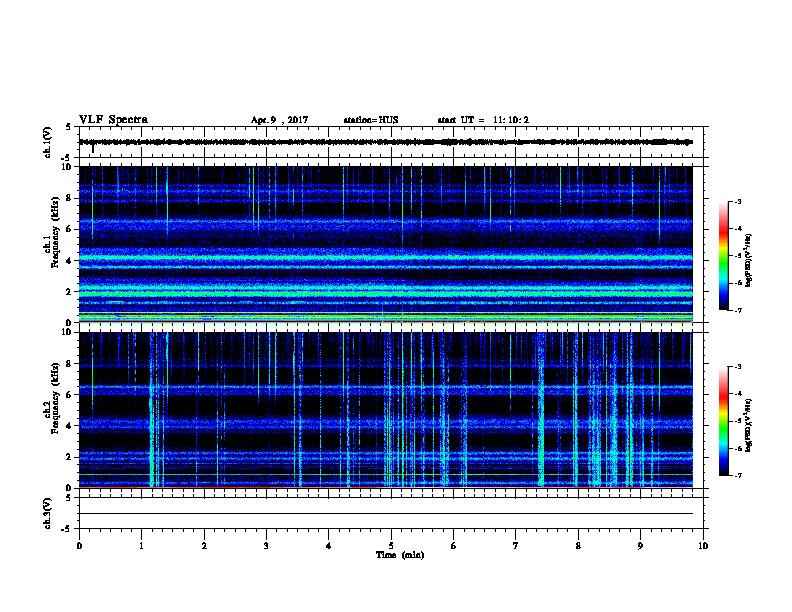Click the ch.1 frequency axis "8" tick label
792x612 pixels.
pos(69,198)
